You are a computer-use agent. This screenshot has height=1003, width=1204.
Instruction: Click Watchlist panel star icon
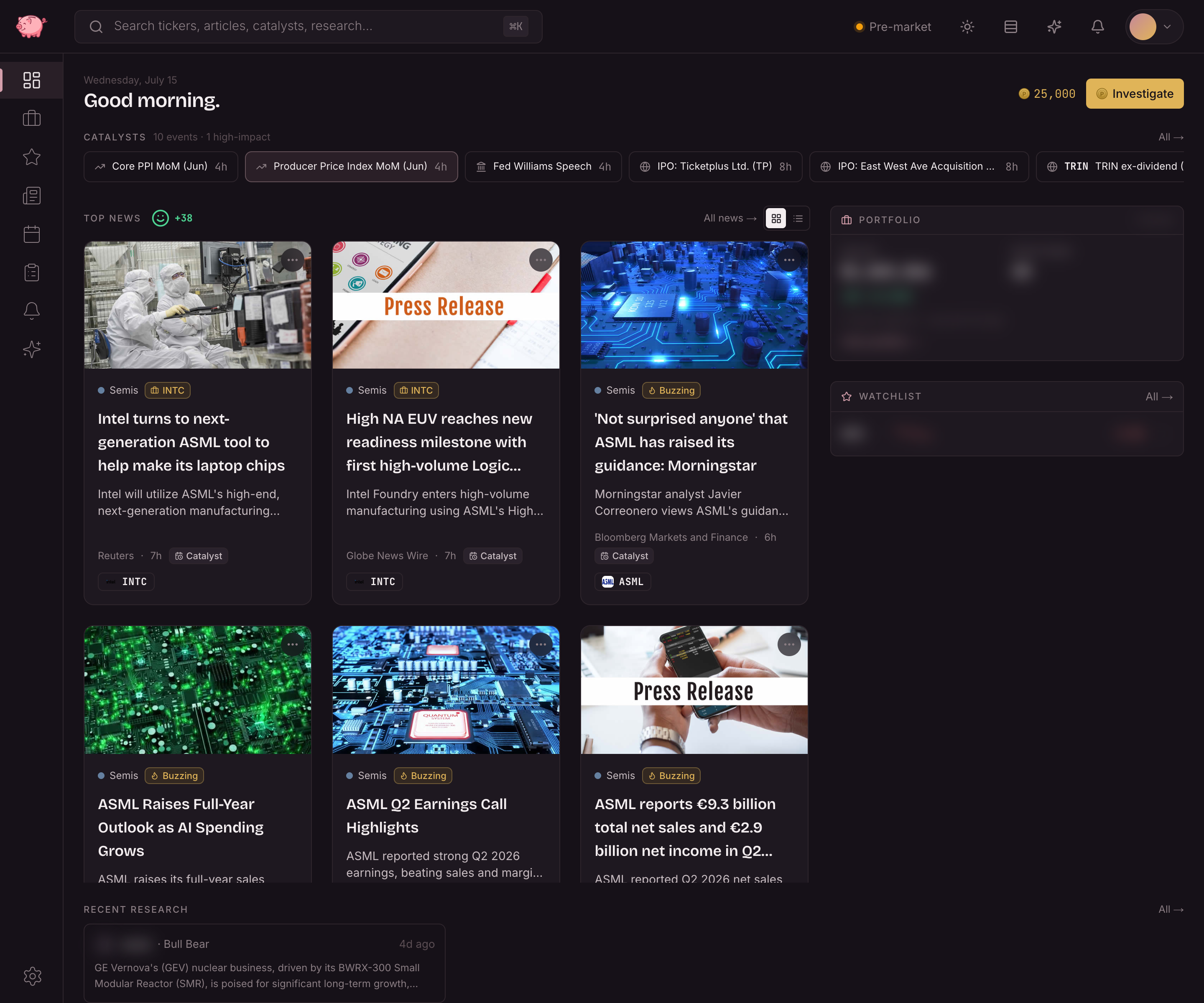tap(846, 397)
